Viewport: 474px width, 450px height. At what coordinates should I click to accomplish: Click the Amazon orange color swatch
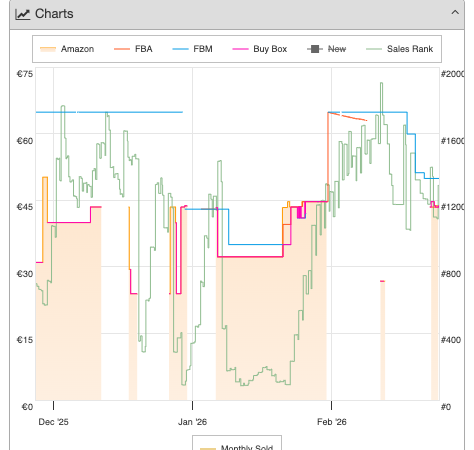coord(48,49)
